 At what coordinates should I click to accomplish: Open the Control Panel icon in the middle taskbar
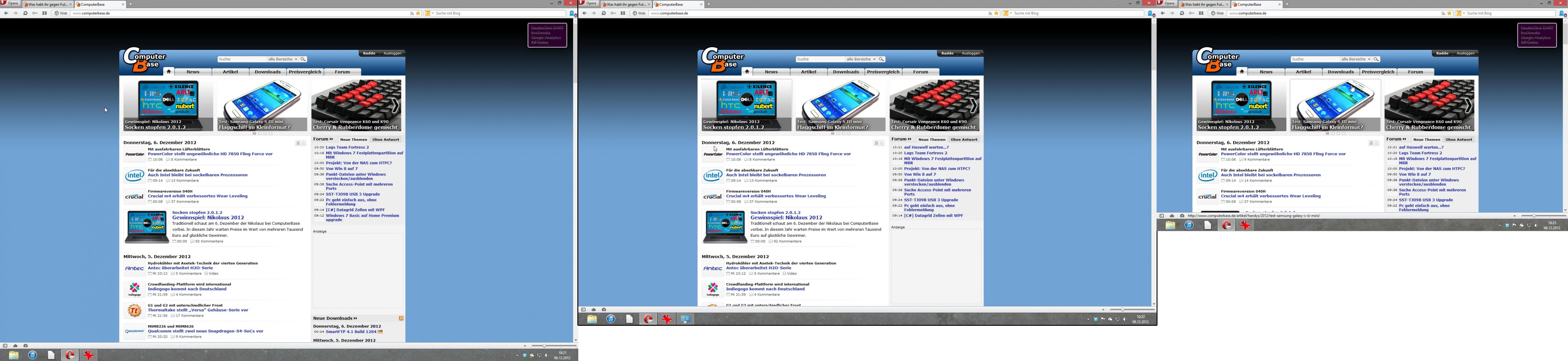(x=685, y=319)
